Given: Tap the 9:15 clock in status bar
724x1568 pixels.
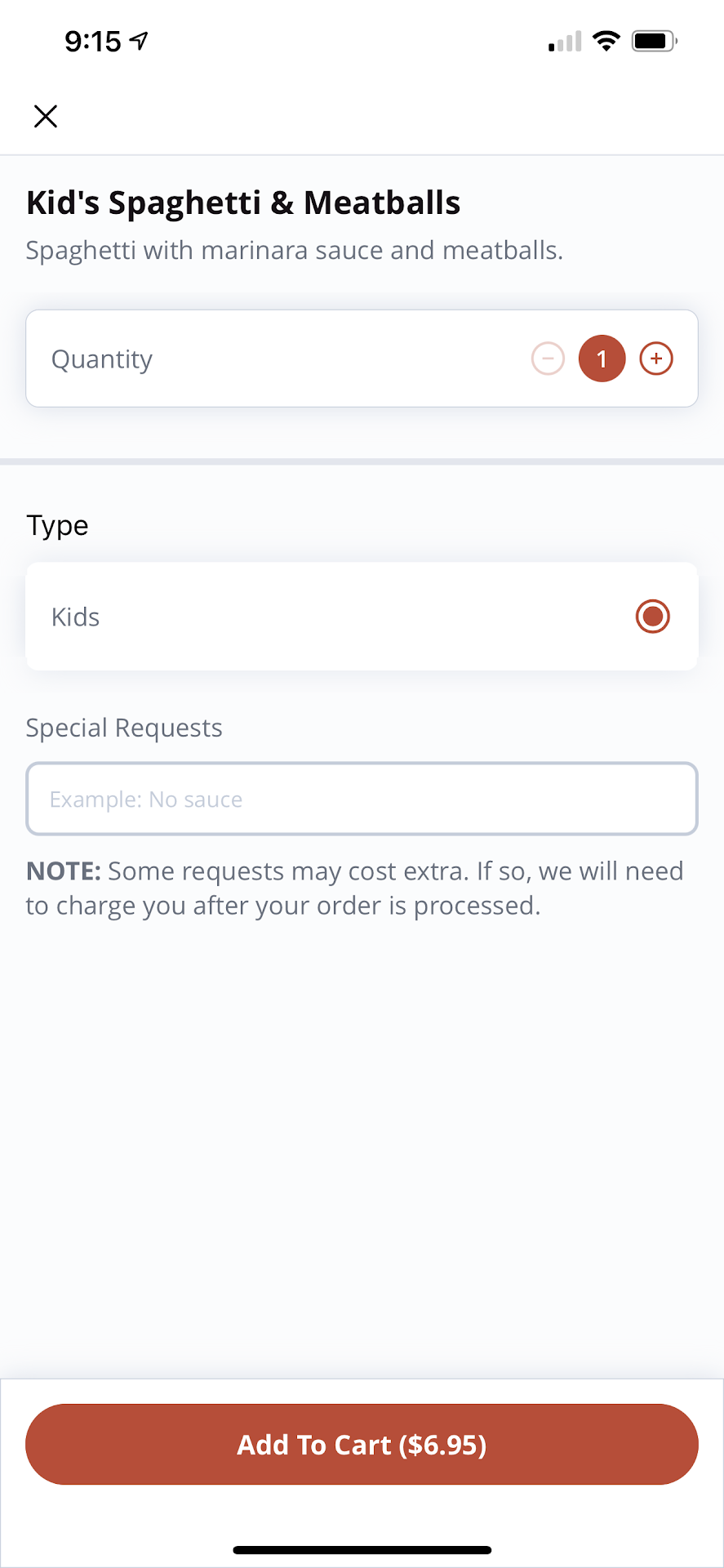Looking at the screenshot, I should coord(93,41).
